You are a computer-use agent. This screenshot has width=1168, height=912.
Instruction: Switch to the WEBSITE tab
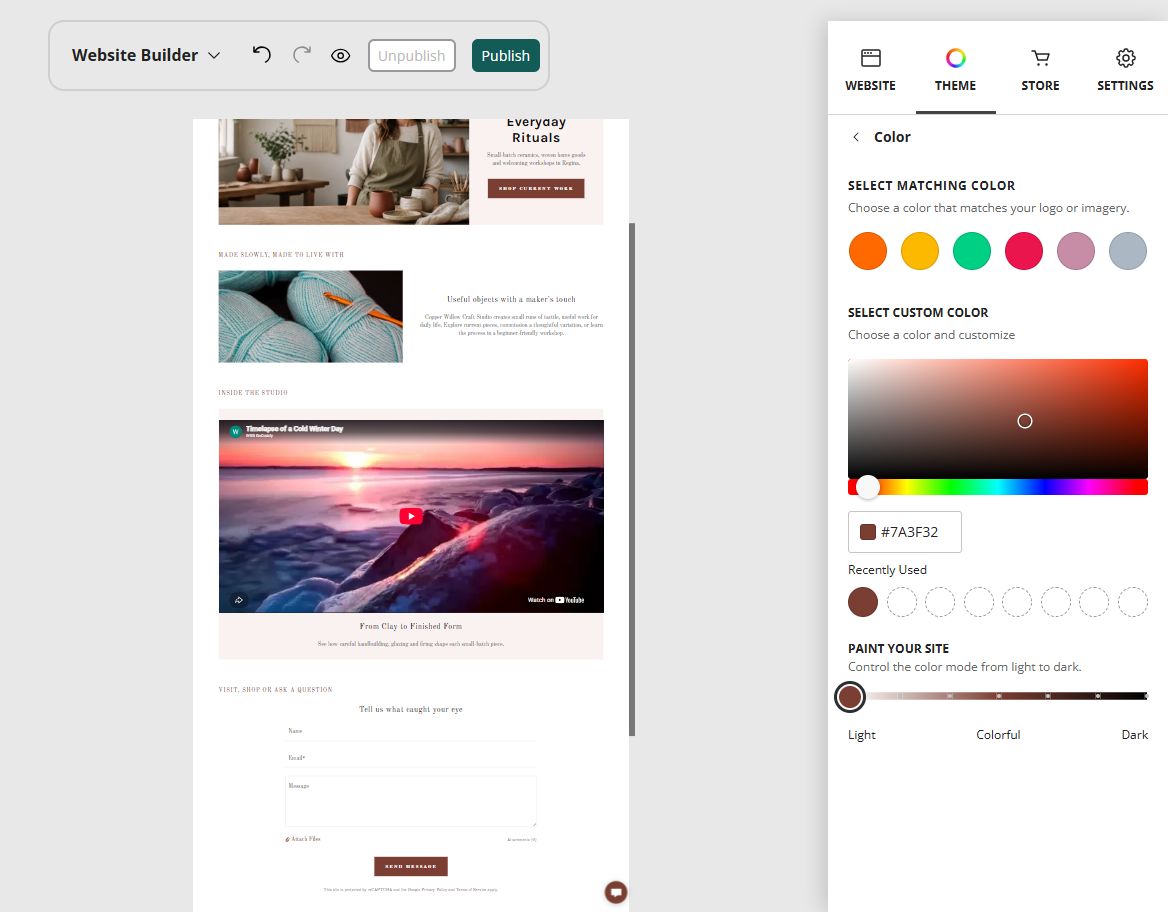[870, 70]
